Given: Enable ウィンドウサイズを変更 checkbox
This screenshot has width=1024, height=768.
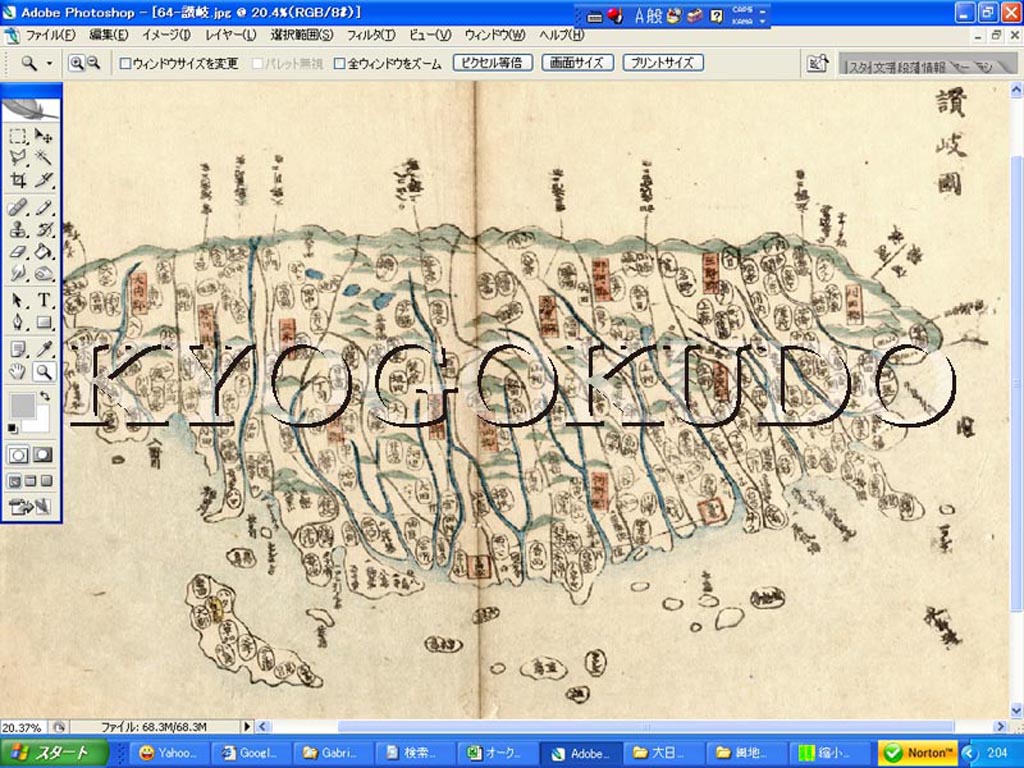Looking at the screenshot, I should pyautogui.click(x=125, y=63).
